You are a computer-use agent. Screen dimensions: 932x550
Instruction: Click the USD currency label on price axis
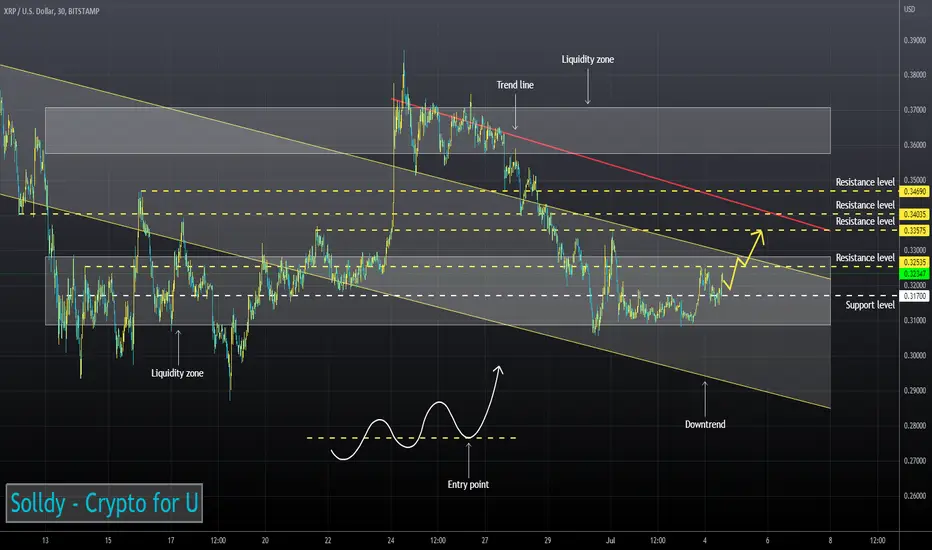tap(909, 10)
